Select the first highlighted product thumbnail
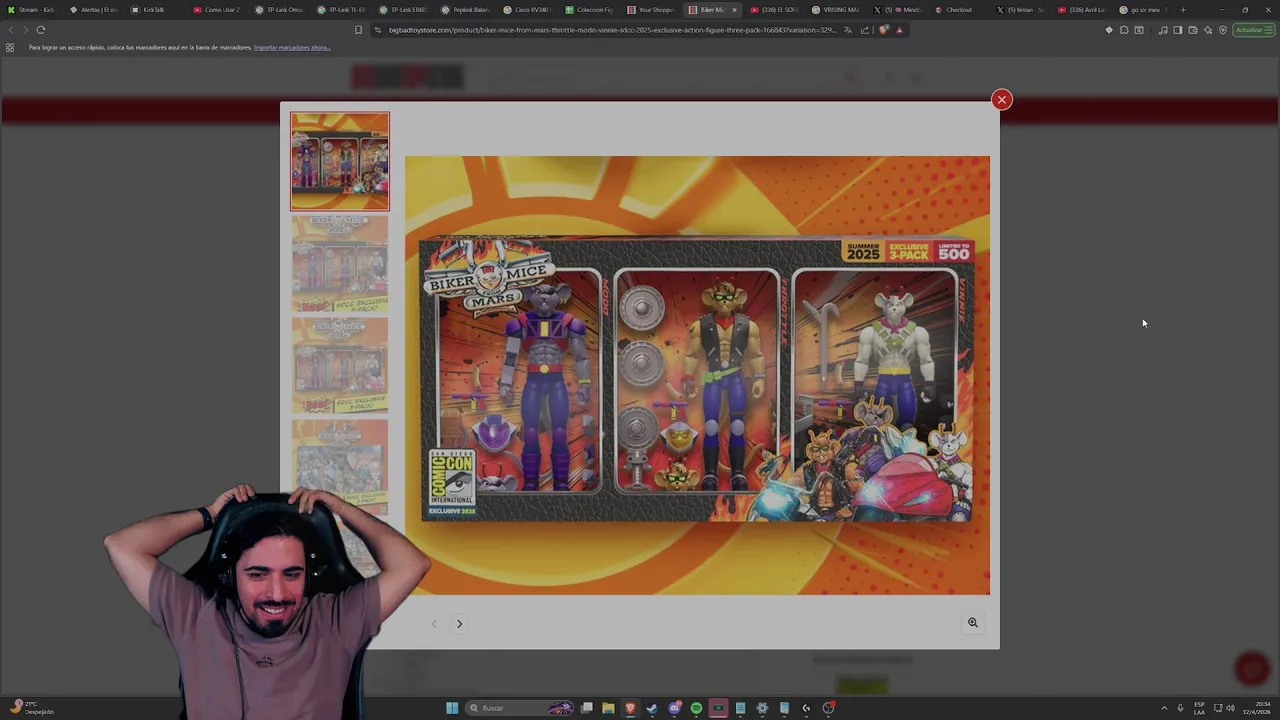Screen dimensions: 1280x720 click(340, 161)
